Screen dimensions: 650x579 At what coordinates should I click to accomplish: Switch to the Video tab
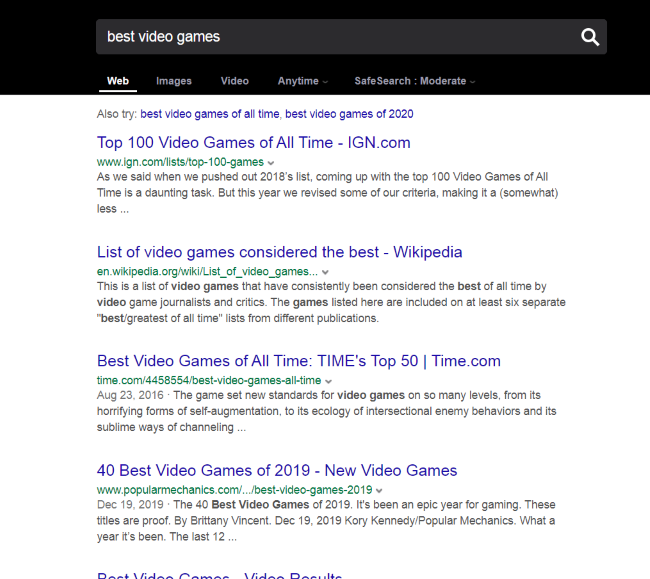(234, 81)
